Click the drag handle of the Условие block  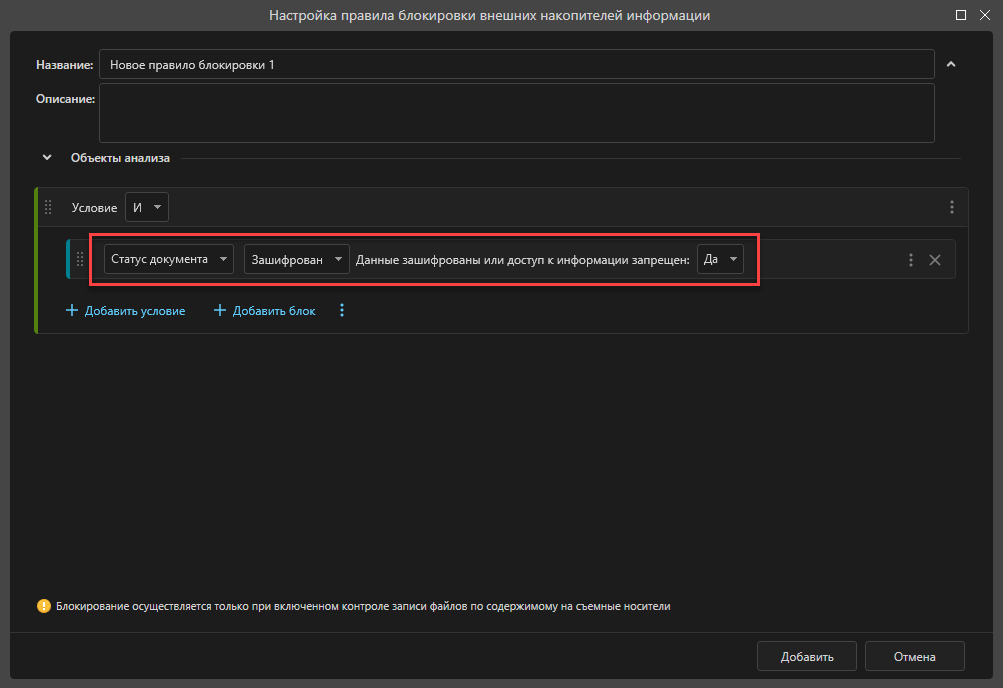point(48,207)
